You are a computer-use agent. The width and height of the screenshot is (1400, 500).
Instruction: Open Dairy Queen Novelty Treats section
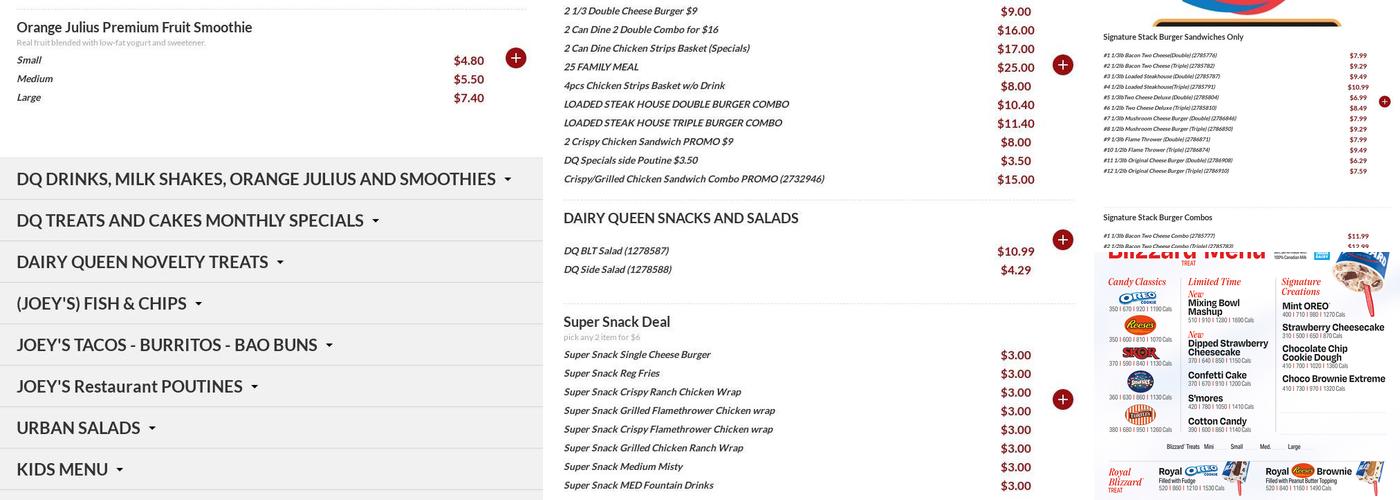[x=150, y=262]
